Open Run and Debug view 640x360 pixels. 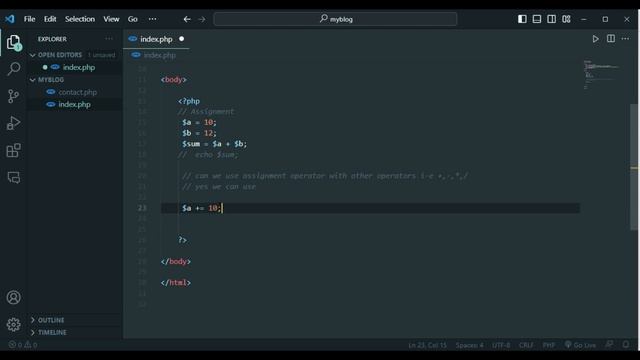pyautogui.click(x=13, y=123)
